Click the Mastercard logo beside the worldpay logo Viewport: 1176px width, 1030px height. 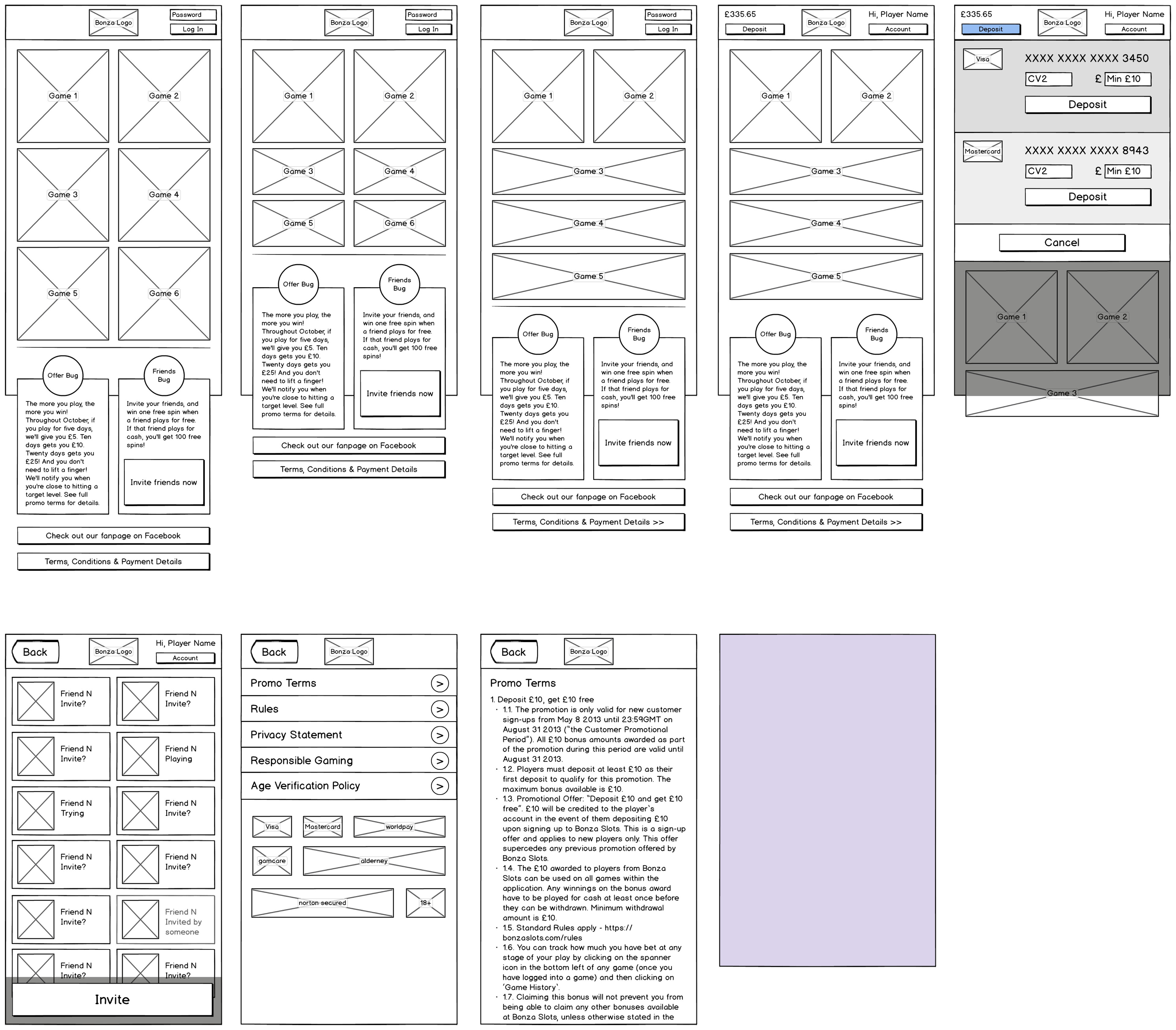point(322,826)
